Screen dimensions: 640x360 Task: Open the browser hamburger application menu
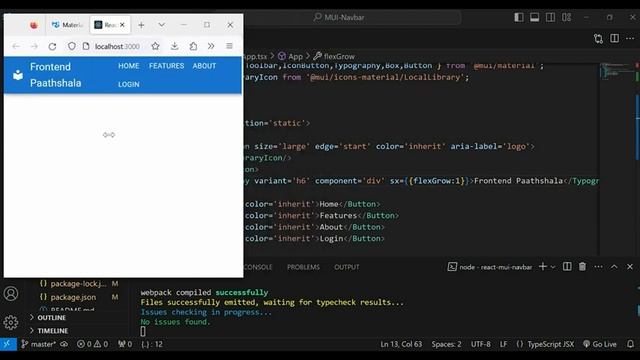[x=229, y=46]
